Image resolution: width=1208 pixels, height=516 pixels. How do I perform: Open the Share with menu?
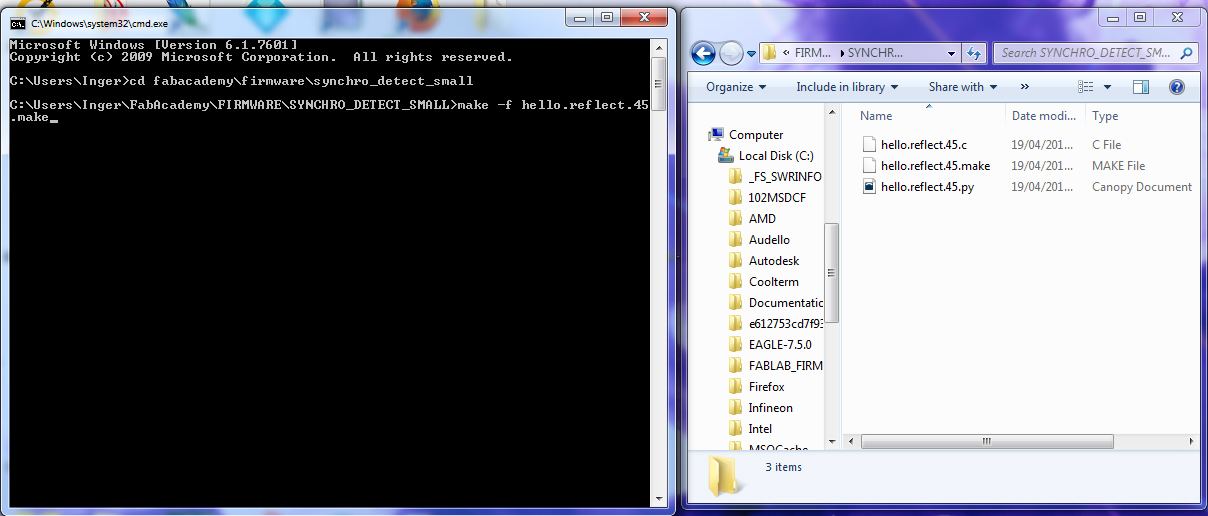coord(963,87)
